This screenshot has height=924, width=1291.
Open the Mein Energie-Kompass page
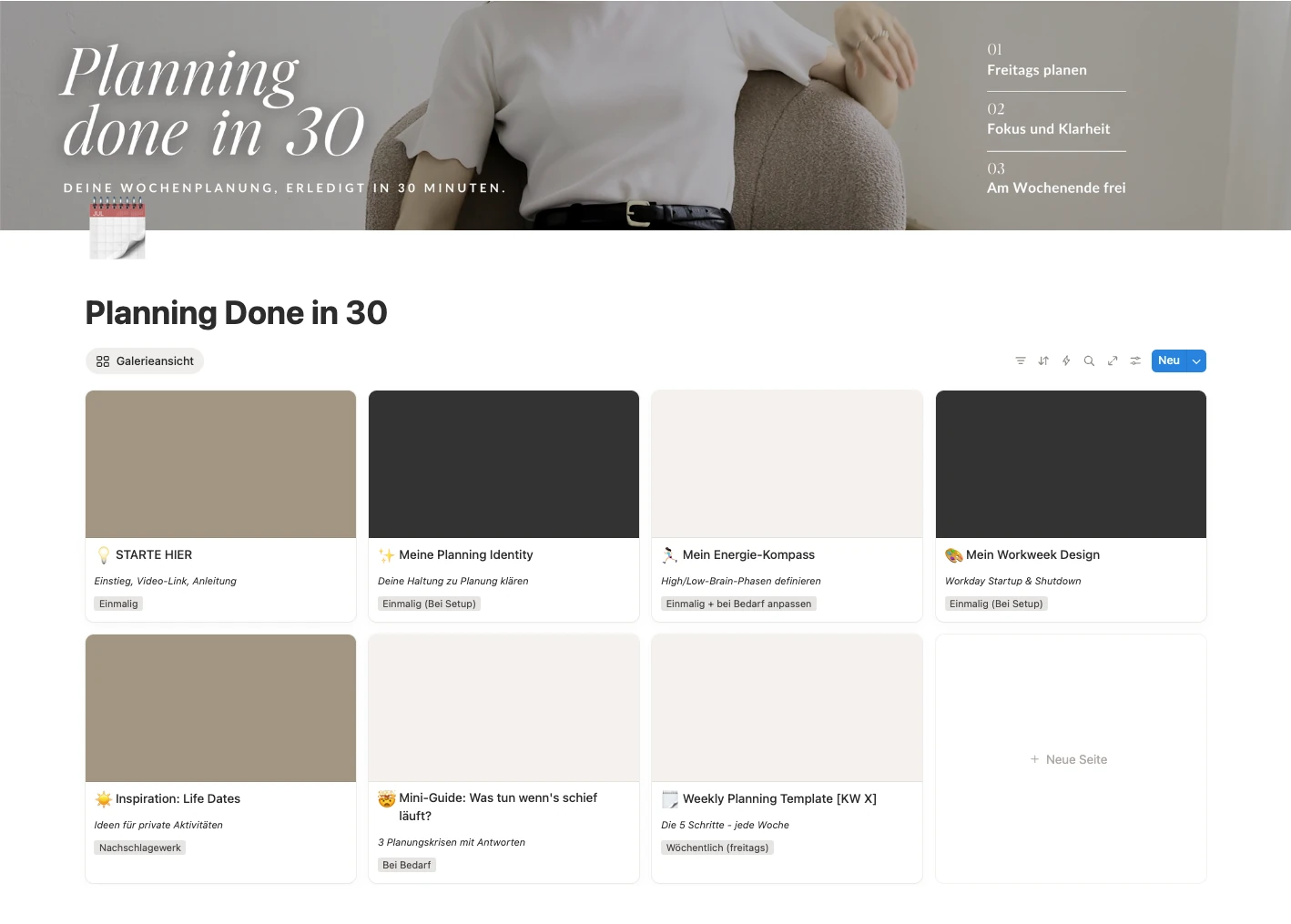748,555
